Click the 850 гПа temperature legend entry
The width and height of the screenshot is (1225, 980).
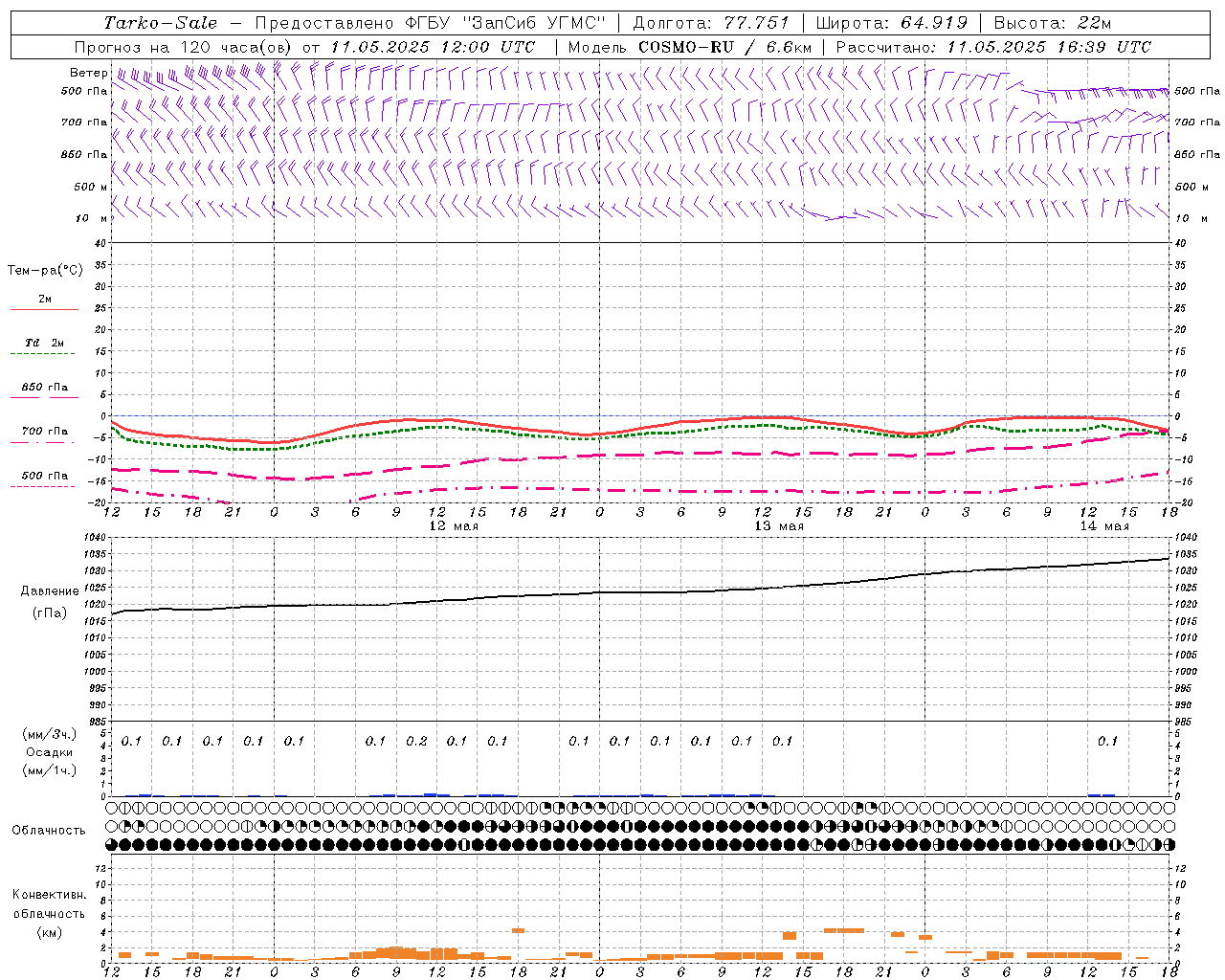[x=44, y=388]
